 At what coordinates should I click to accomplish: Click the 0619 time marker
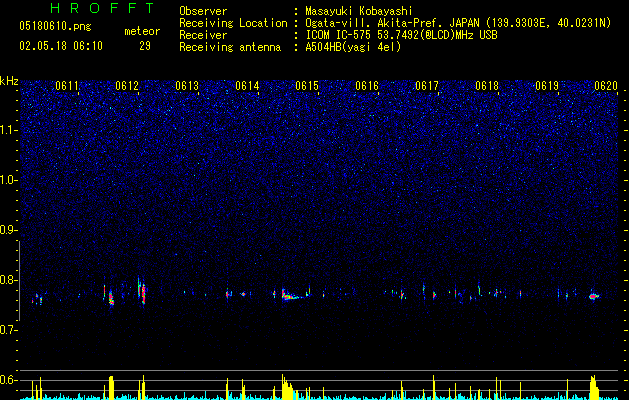click(547, 86)
